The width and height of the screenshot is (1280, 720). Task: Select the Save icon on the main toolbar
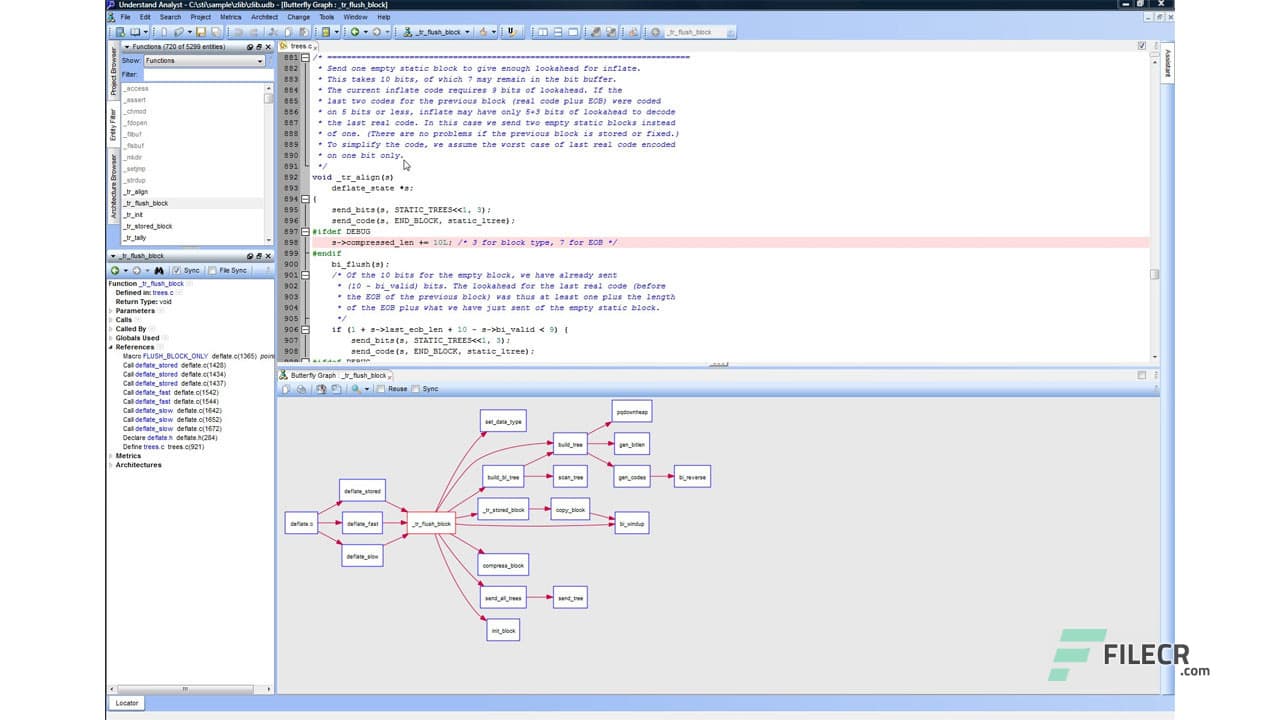201,32
